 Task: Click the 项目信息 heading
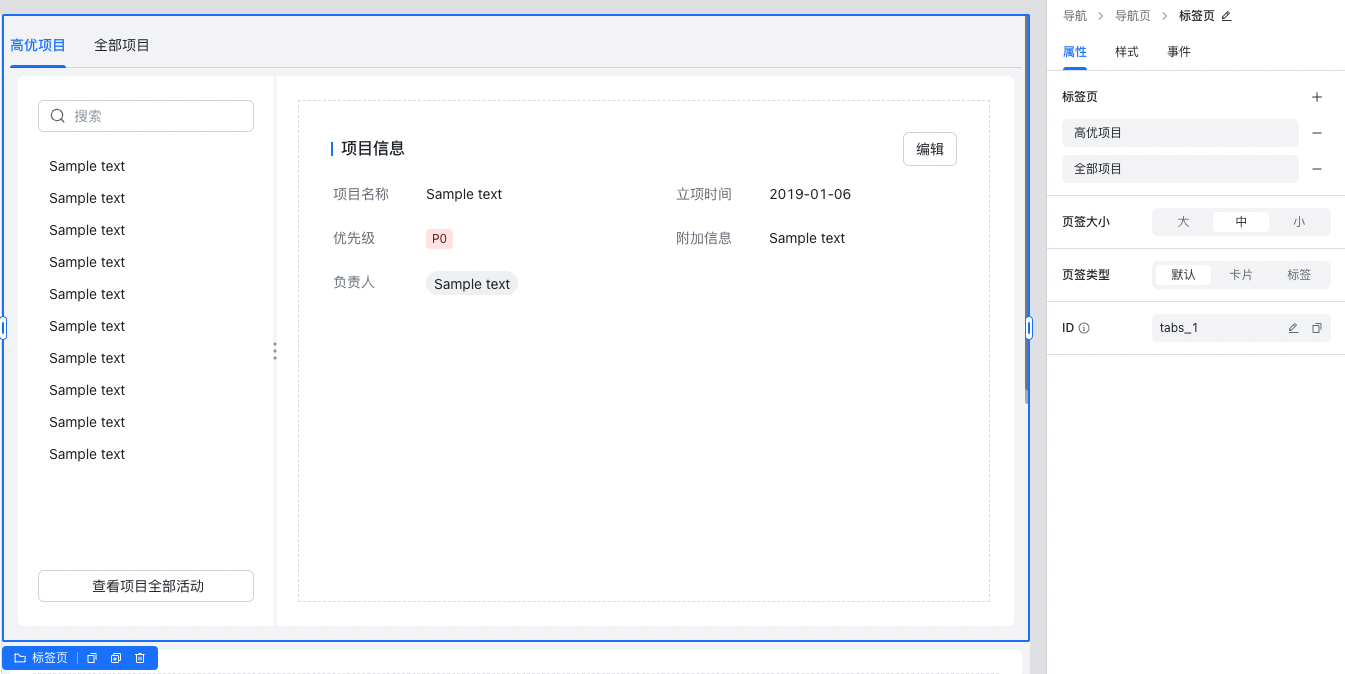(x=373, y=149)
